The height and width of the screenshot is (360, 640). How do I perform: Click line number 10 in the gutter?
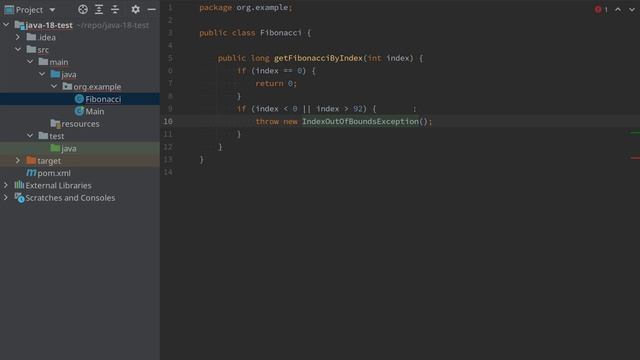click(x=168, y=121)
